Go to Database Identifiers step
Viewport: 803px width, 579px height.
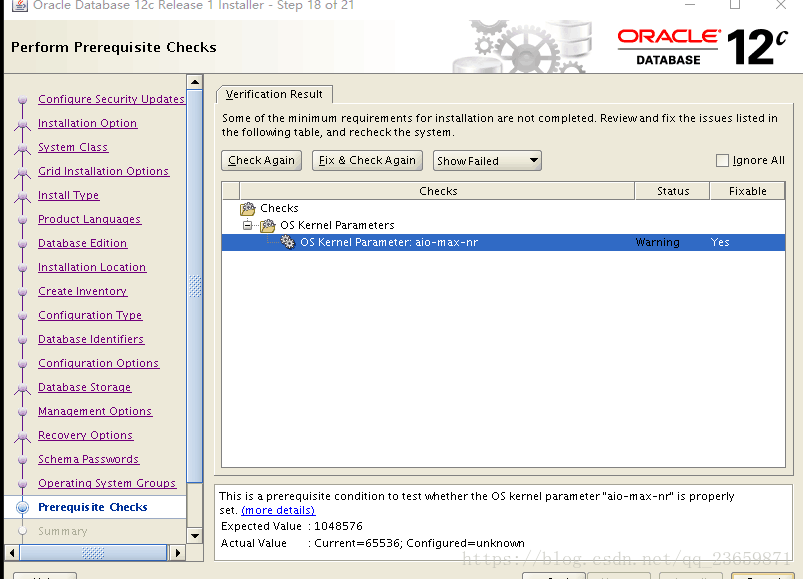point(91,339)
